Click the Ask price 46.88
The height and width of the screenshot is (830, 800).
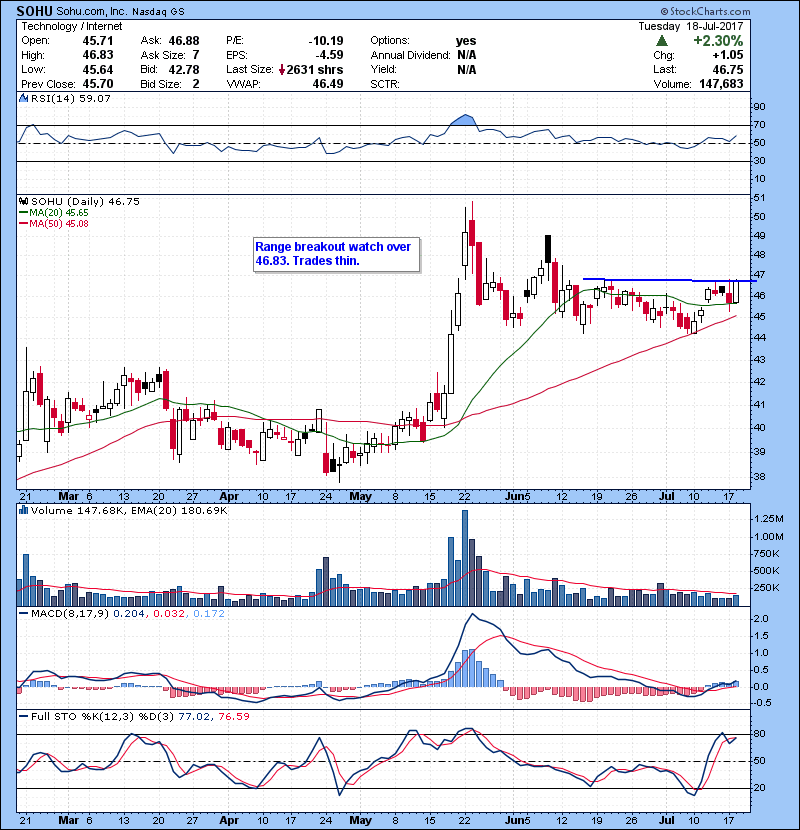tap(184, 41)
